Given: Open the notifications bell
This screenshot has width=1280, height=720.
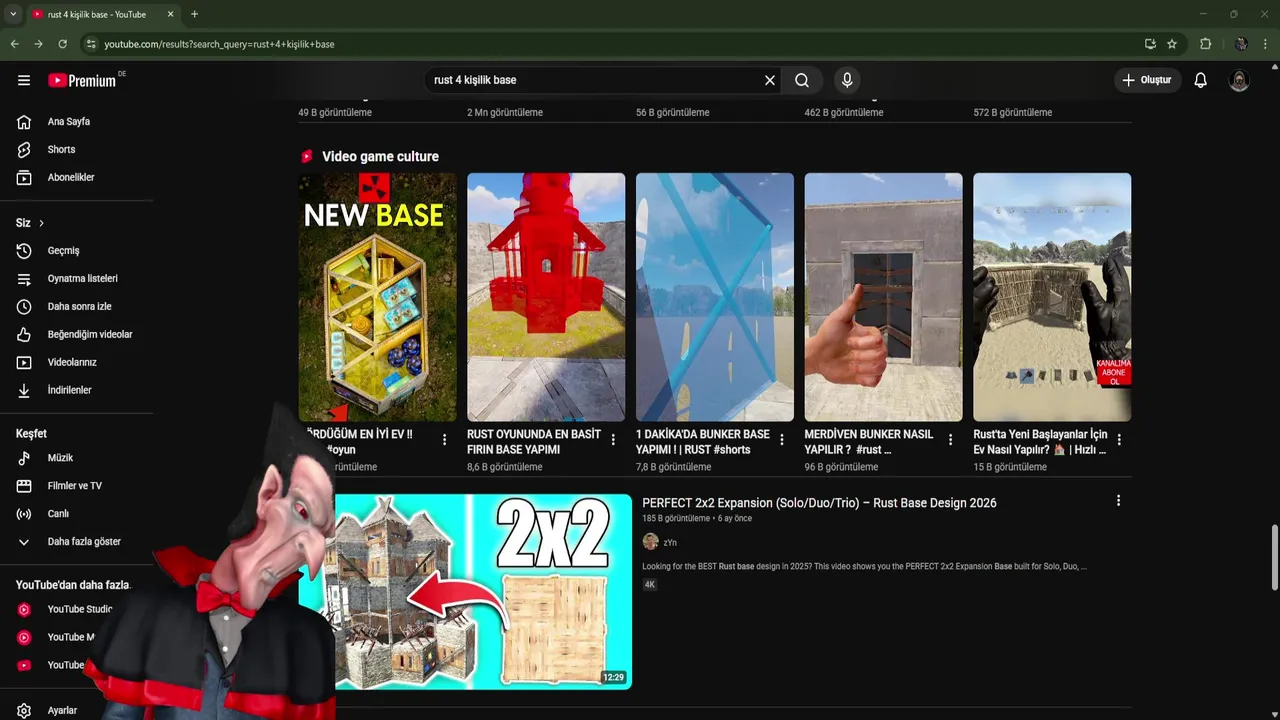Looking at the screenshot, I should point(1201,80).
